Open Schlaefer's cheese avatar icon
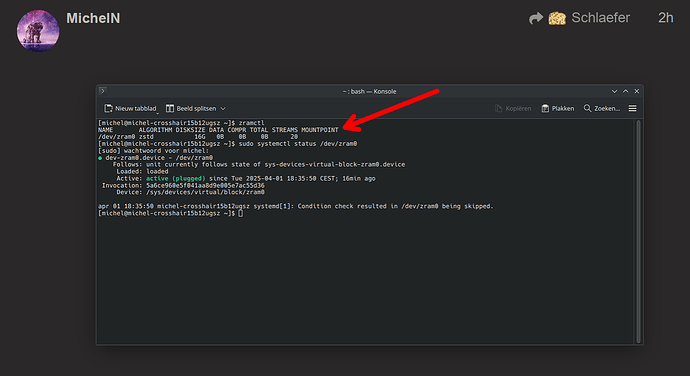Viewport: 690px width, 376px height. [x=557, y=18]
